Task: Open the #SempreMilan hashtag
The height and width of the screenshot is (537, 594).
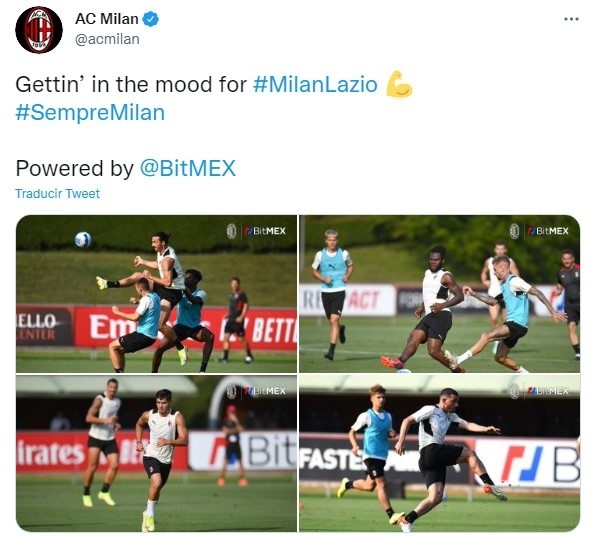Action: tap(90, 113)
